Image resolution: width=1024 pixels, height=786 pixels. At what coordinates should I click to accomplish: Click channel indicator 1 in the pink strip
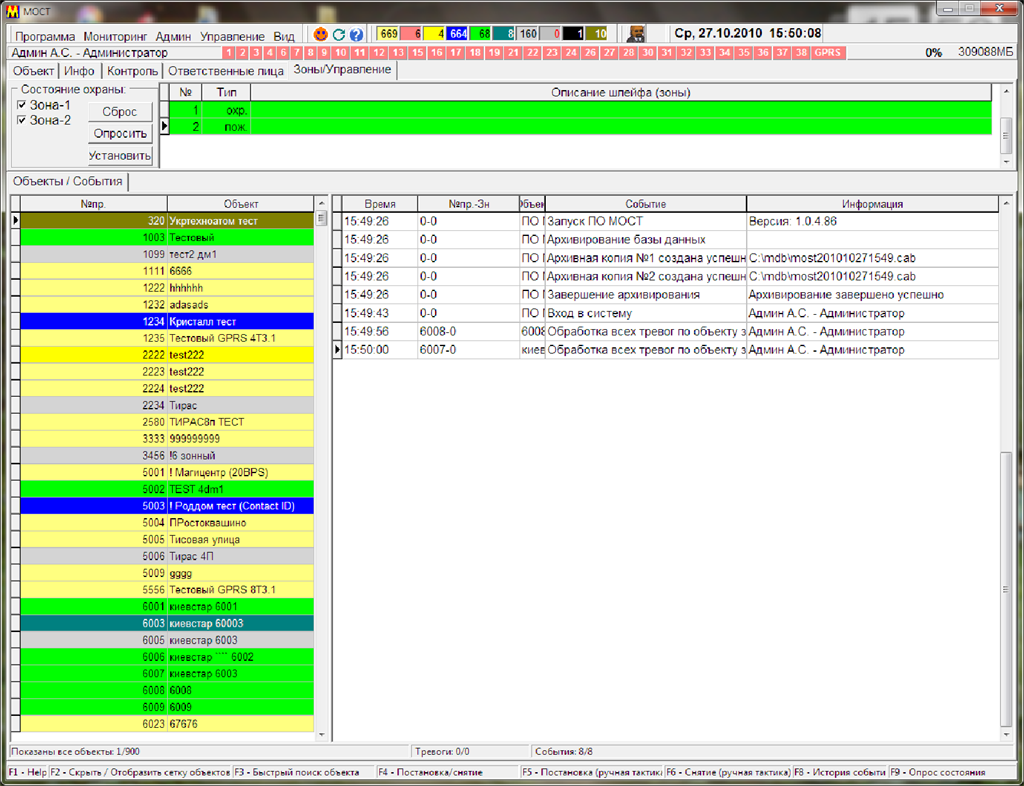pyautogui.click(x=229, y=53)
